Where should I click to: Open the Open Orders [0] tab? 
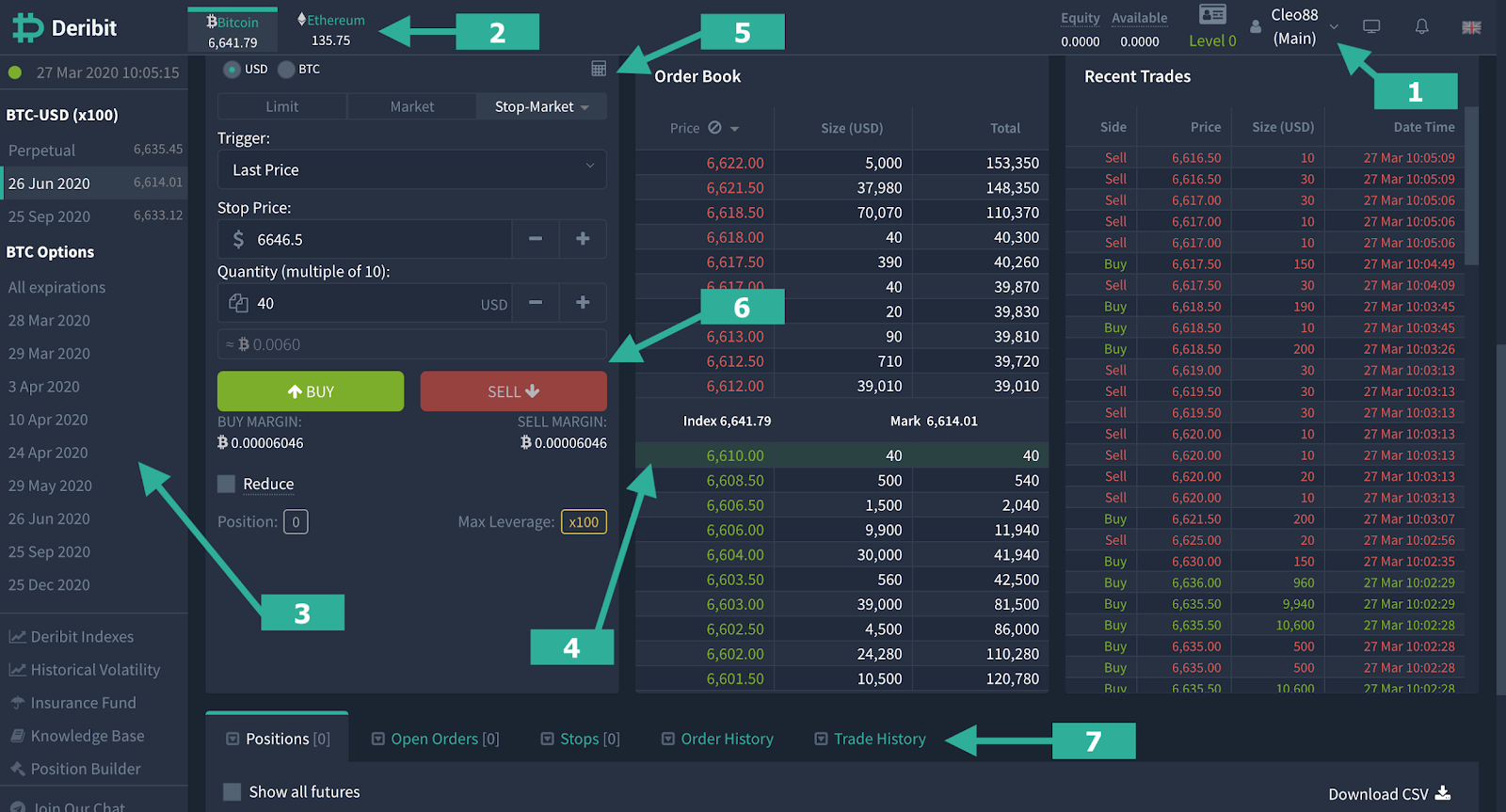tap(436, 739)
